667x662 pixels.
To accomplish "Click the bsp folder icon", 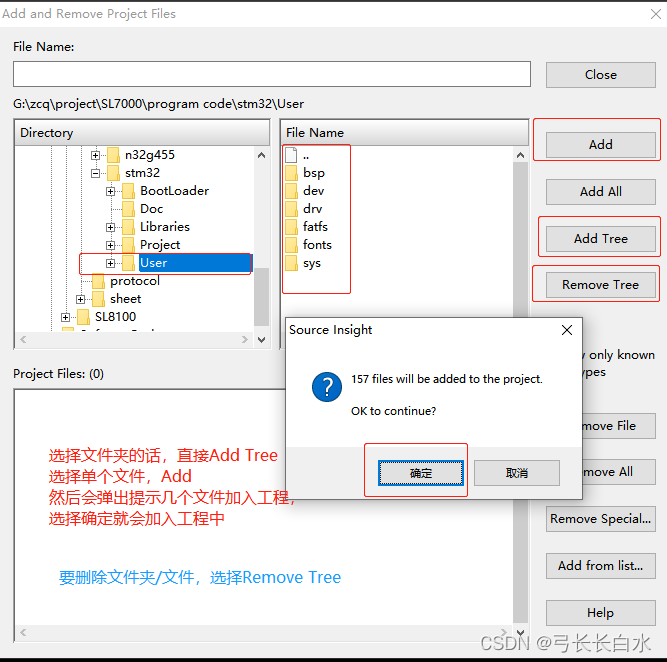I will (x=291, y=173).
